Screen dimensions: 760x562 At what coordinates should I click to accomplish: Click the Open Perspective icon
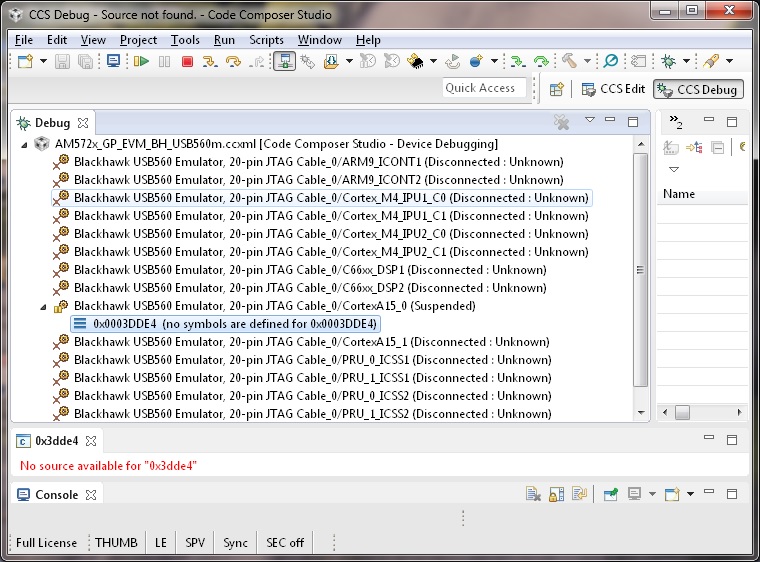(557, 89)
